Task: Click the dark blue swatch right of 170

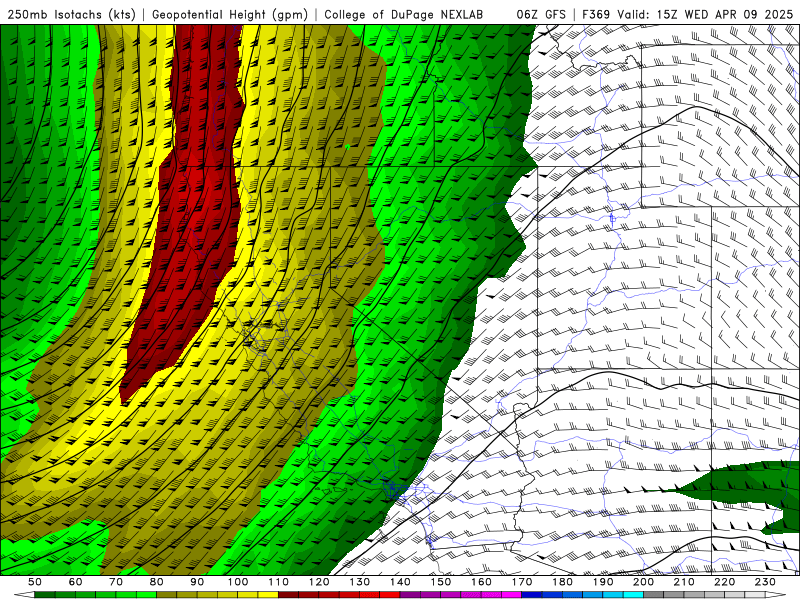Action: [532, 595]
